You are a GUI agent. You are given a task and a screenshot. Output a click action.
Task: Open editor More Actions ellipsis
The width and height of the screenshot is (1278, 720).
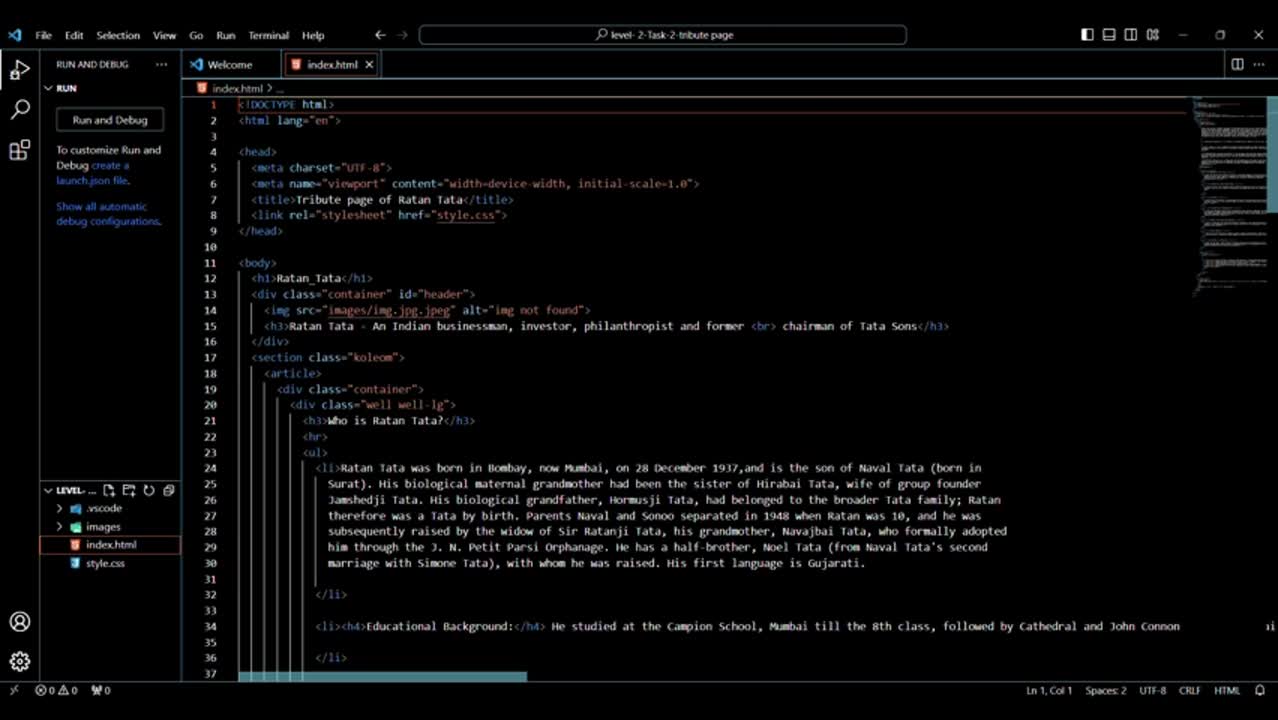pos(1258,64)
